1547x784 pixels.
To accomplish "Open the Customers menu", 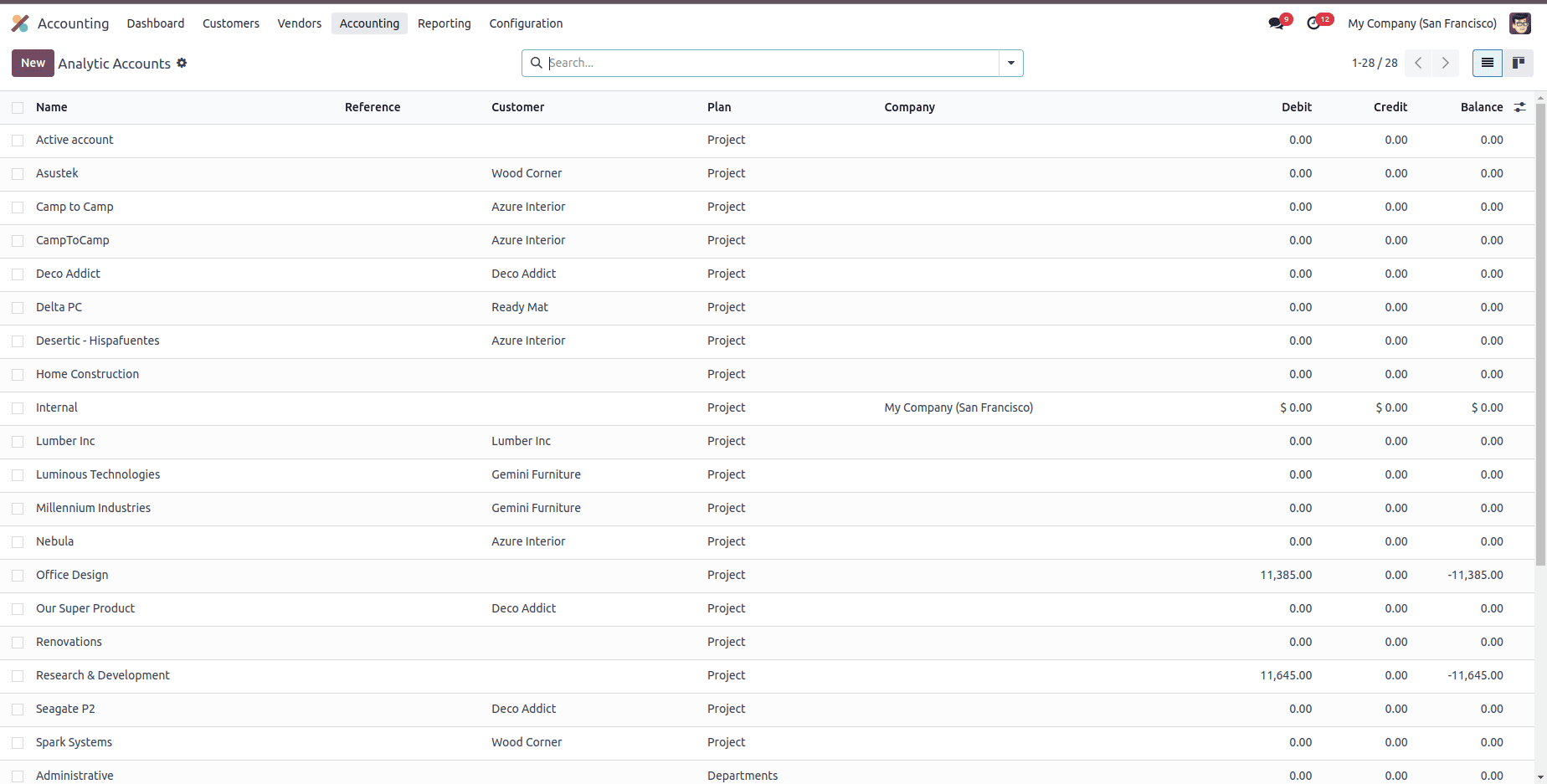I will (x=231, y=23).
